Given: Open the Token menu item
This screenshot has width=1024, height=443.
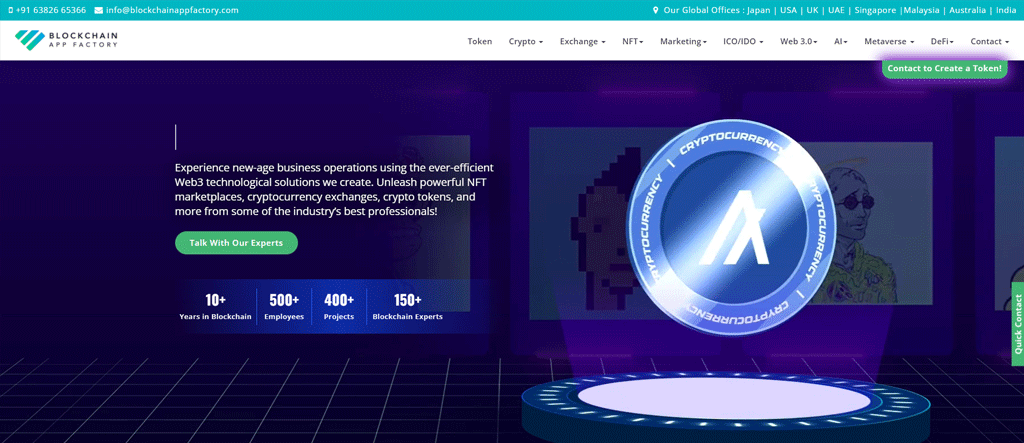Looking at the screenshot, I should point(480,41).
